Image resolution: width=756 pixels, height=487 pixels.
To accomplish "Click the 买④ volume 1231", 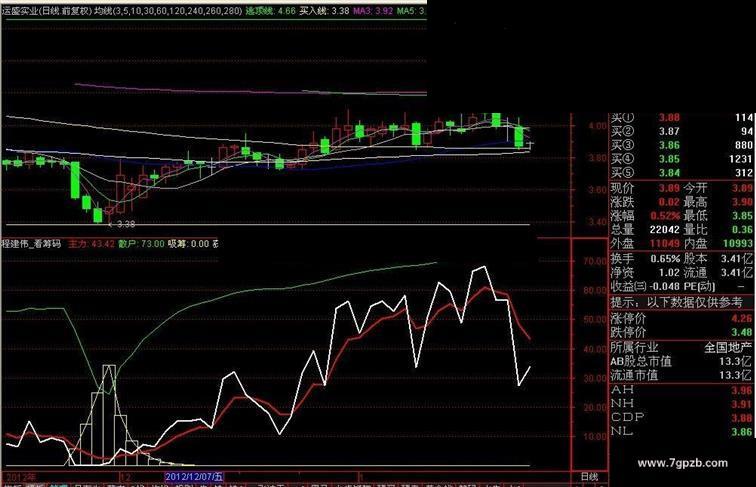I will pos(741,159).
